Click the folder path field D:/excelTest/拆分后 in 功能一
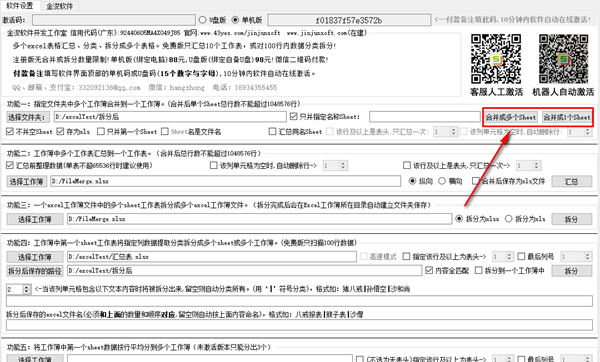Image resolution: width=600 pixels, height=362 pixels. [x=170, y=117]
